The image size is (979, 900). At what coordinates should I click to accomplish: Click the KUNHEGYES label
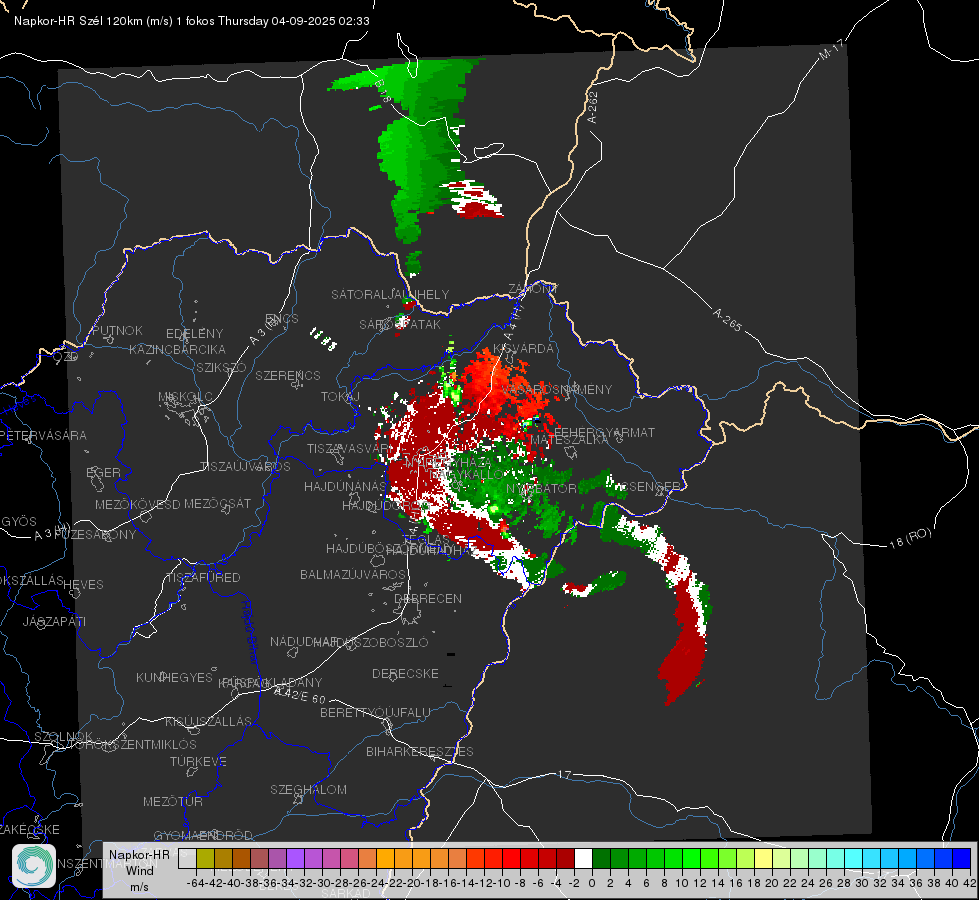(x=174, y=678)
